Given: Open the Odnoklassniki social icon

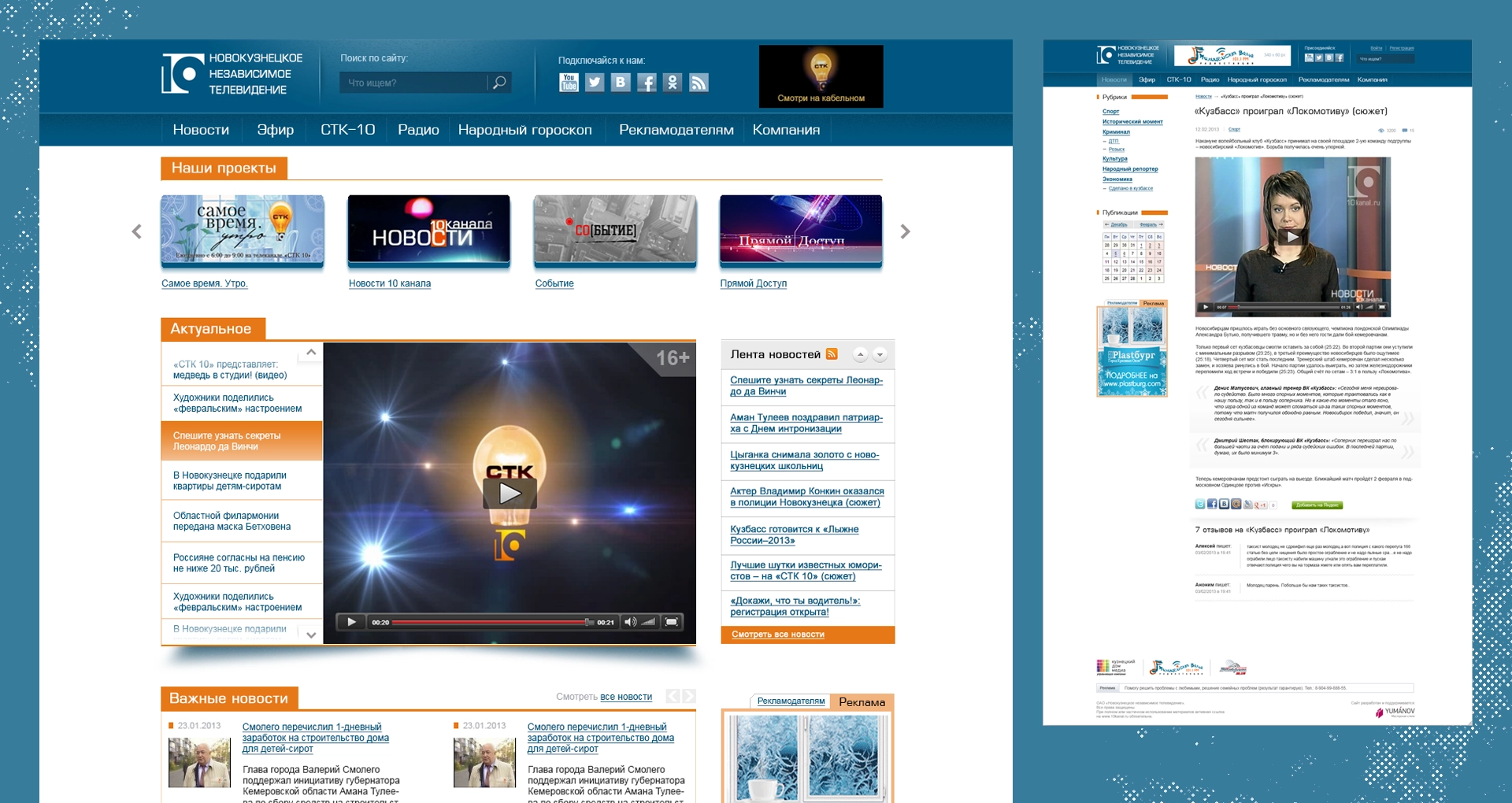Looking at the screenshot, I should click(673, 83).
